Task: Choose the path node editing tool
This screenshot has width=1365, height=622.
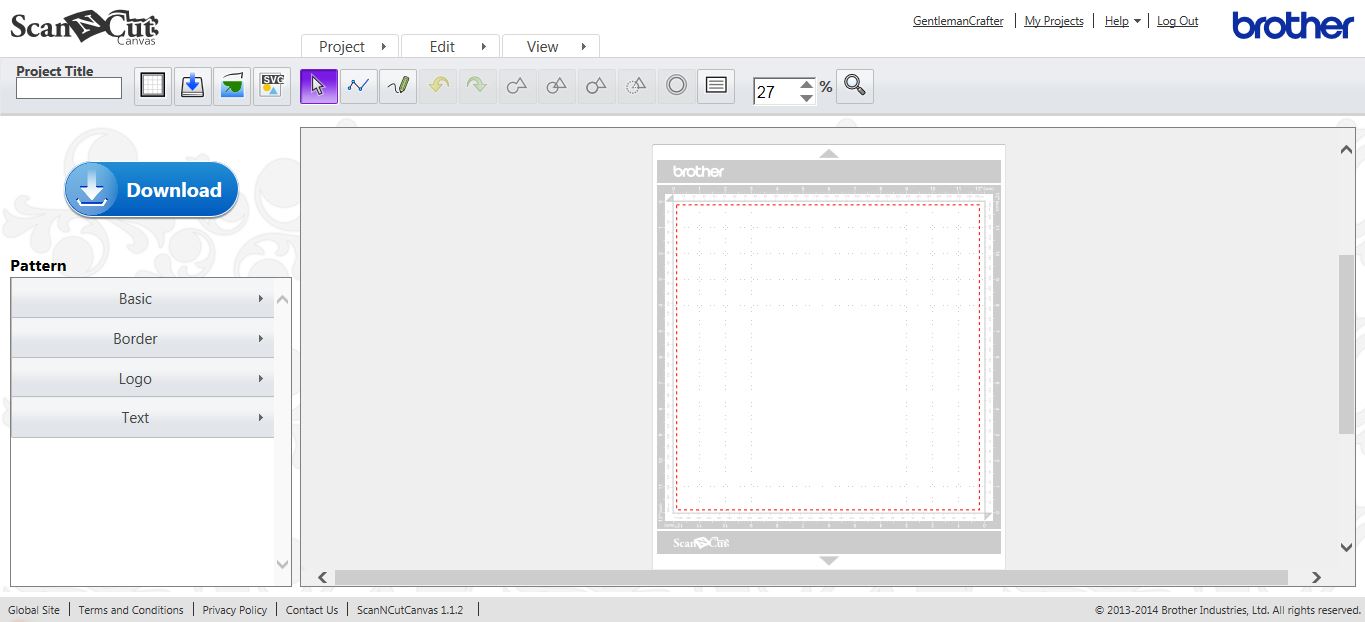Action: coord(358,86)
